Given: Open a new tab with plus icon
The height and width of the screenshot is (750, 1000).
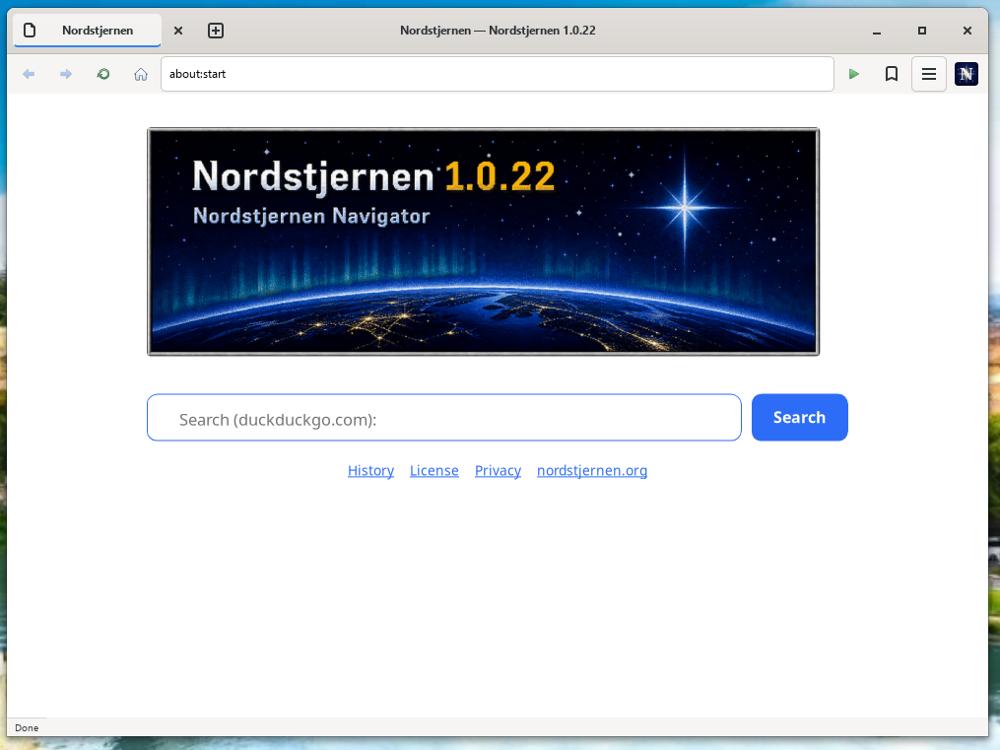Looking at the screenshot, I should click(x=216, y=31).
